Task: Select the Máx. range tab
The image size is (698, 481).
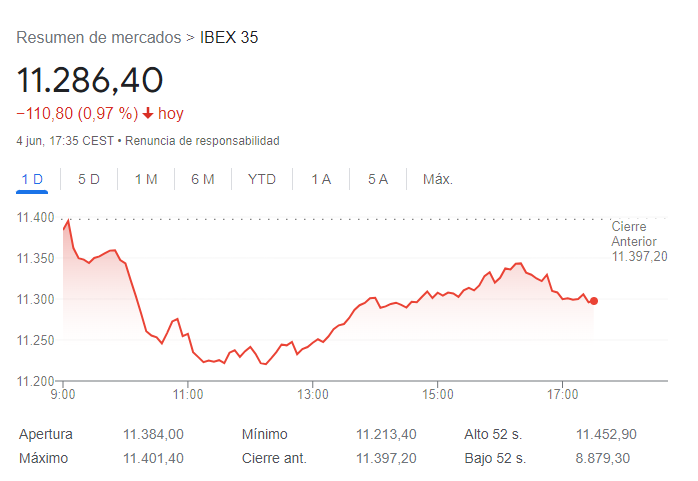Action: 438,179
